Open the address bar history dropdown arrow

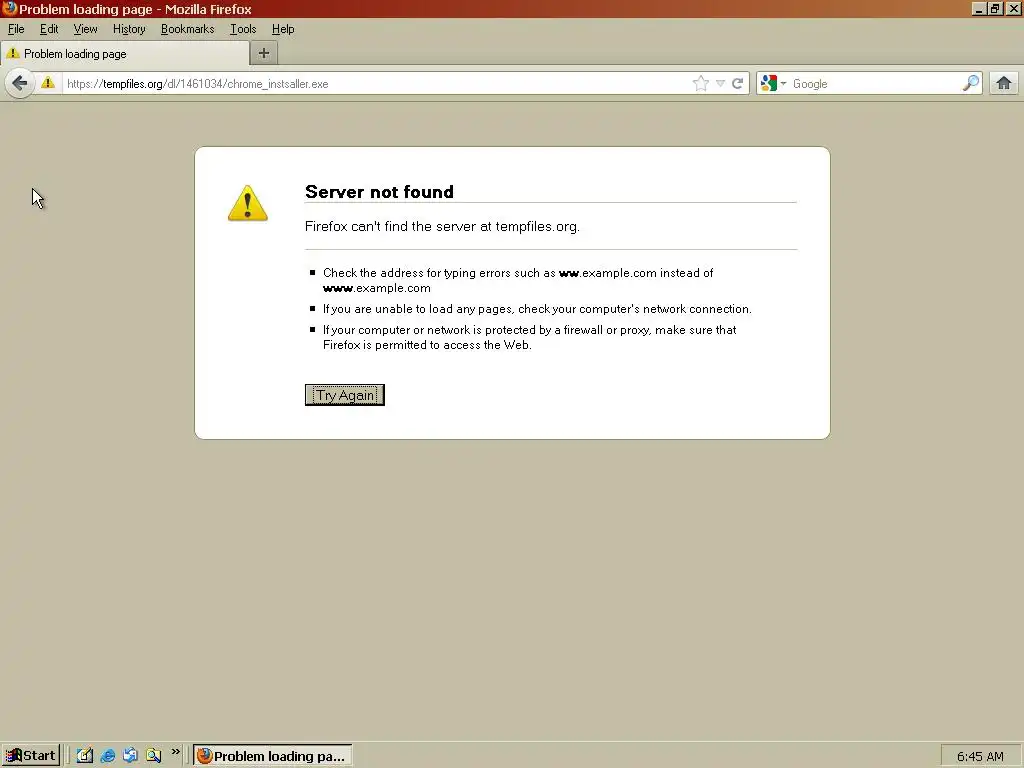[x=720, y=84]
